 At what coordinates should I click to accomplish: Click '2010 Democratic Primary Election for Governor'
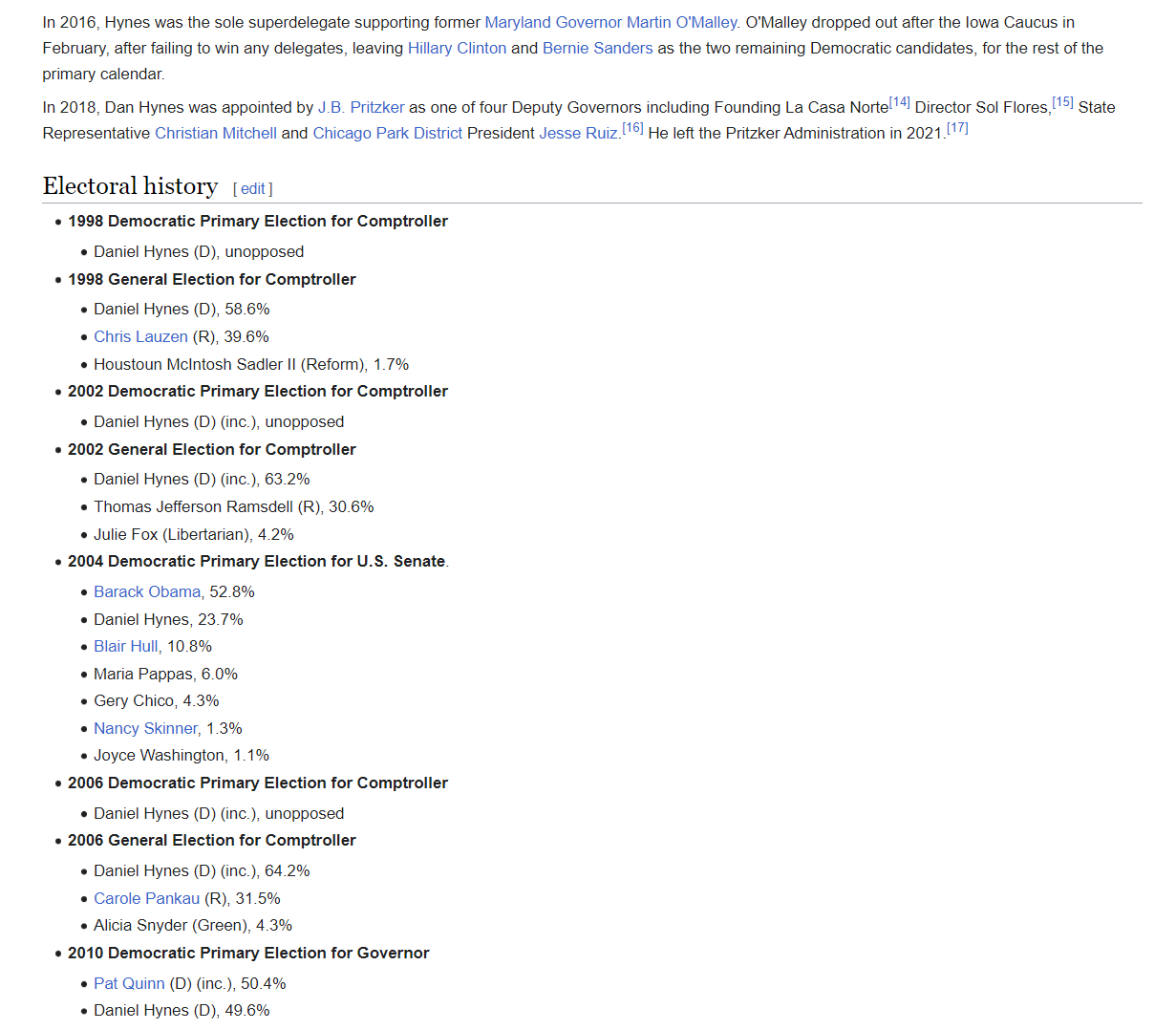248,953
